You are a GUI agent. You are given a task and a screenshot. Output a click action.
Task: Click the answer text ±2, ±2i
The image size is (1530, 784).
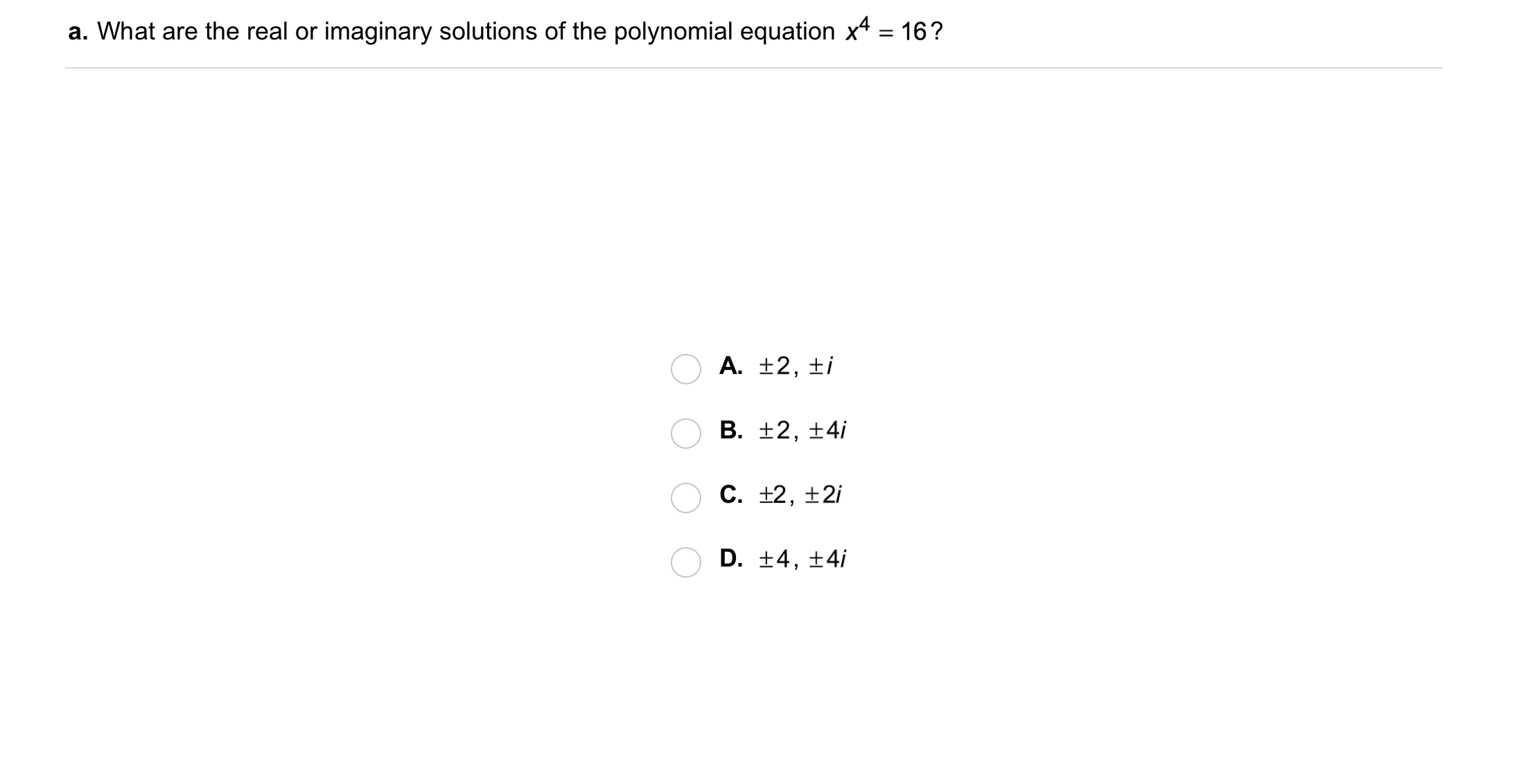coord(800,495)
